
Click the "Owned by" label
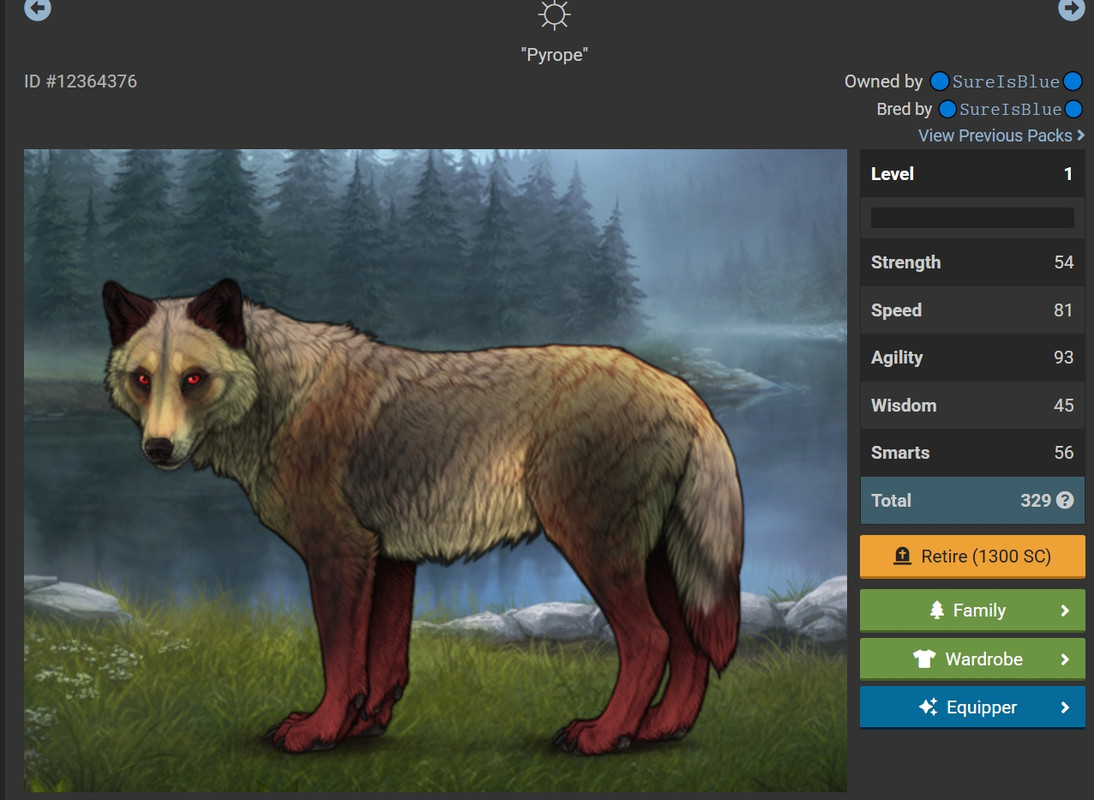[883, 82]
